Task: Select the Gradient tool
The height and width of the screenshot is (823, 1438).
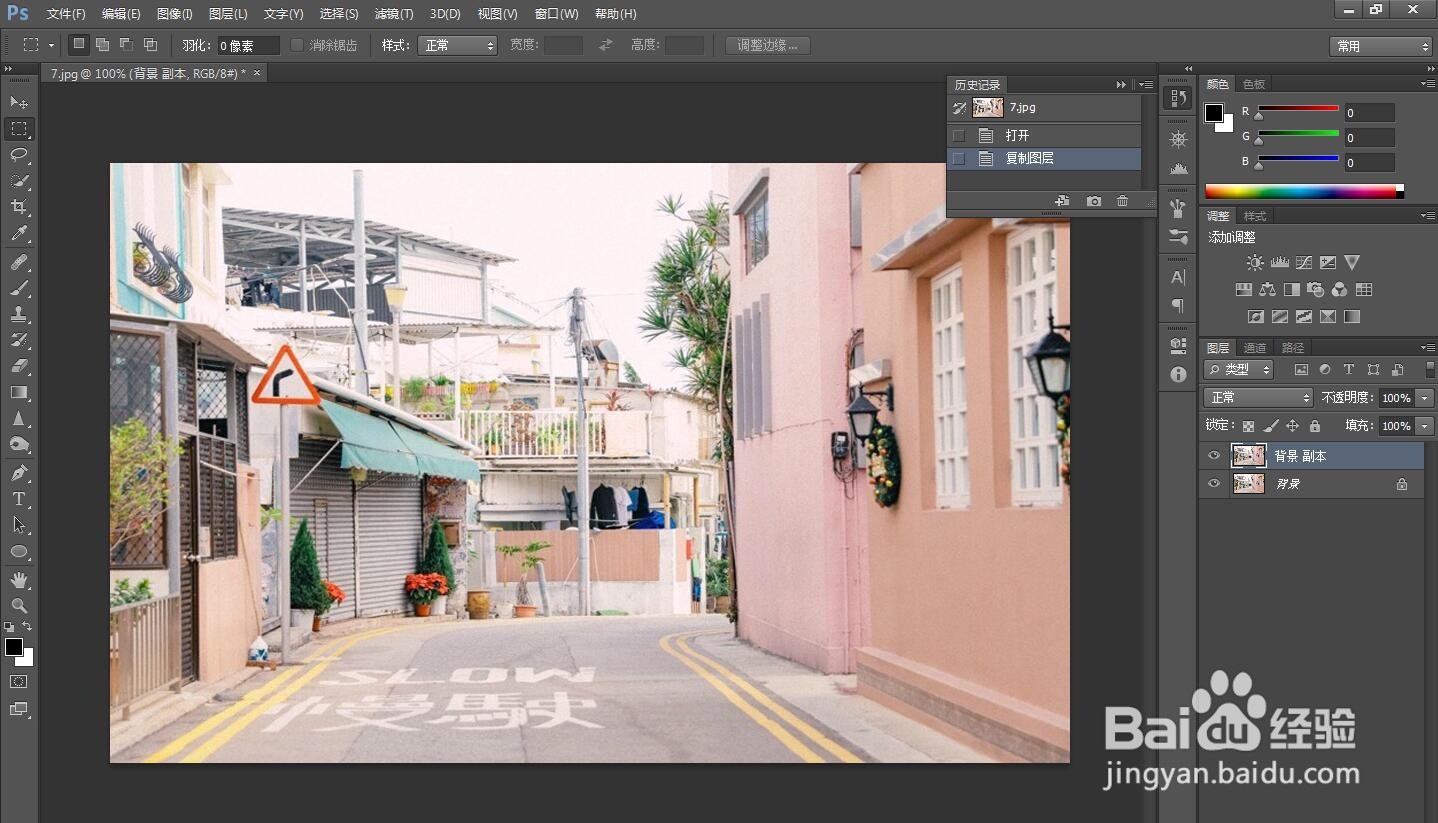Action: tap(19, 392)
